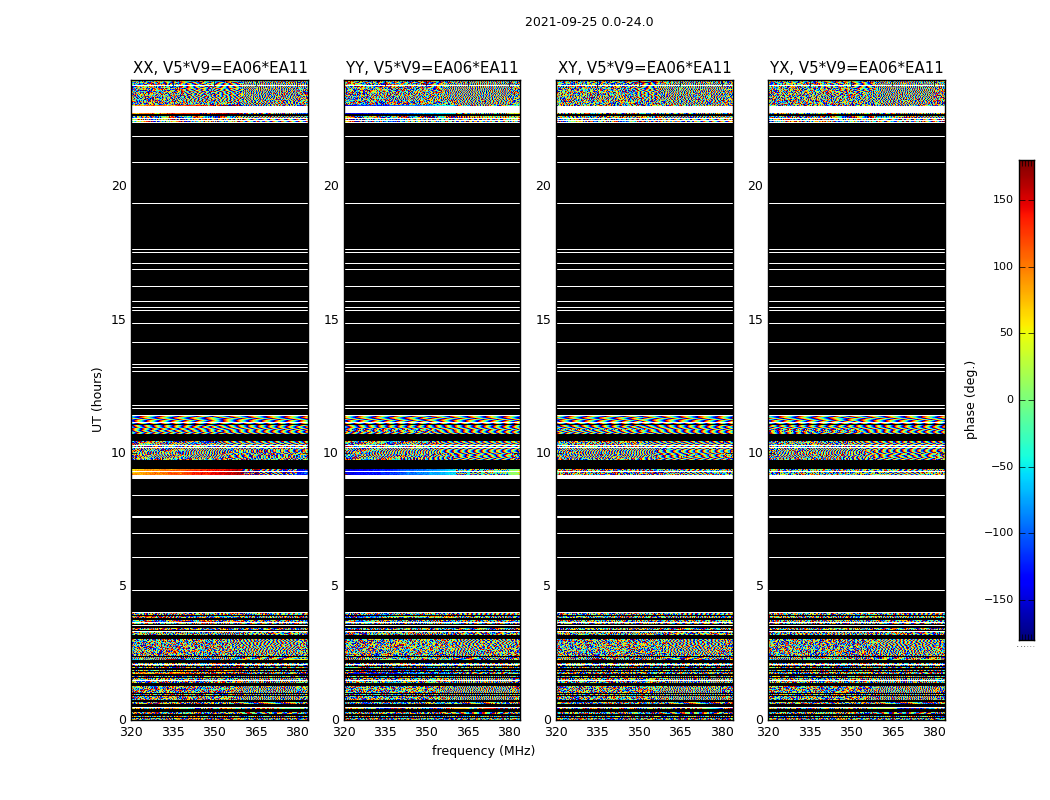
Task: Click the 0 tick label beside colorbar
Action: (x=1009, y=400)
